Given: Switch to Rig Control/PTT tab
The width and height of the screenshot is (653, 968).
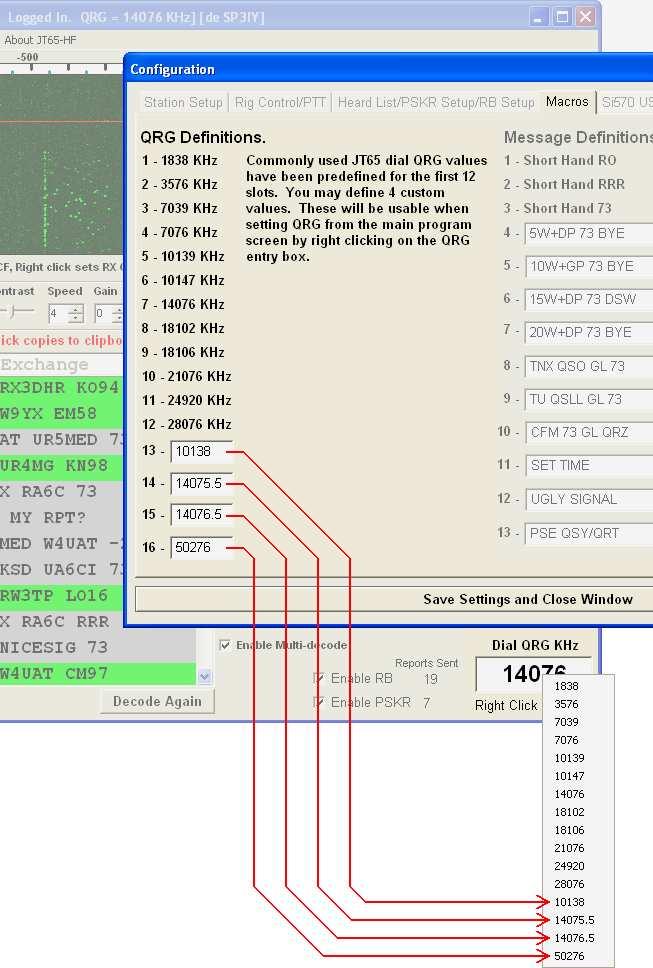Looking at the screenshot, I should 280,102.
